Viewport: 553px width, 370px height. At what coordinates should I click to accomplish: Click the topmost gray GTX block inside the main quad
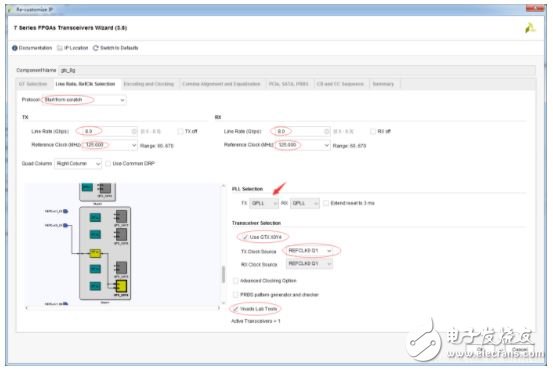[121, 216]
